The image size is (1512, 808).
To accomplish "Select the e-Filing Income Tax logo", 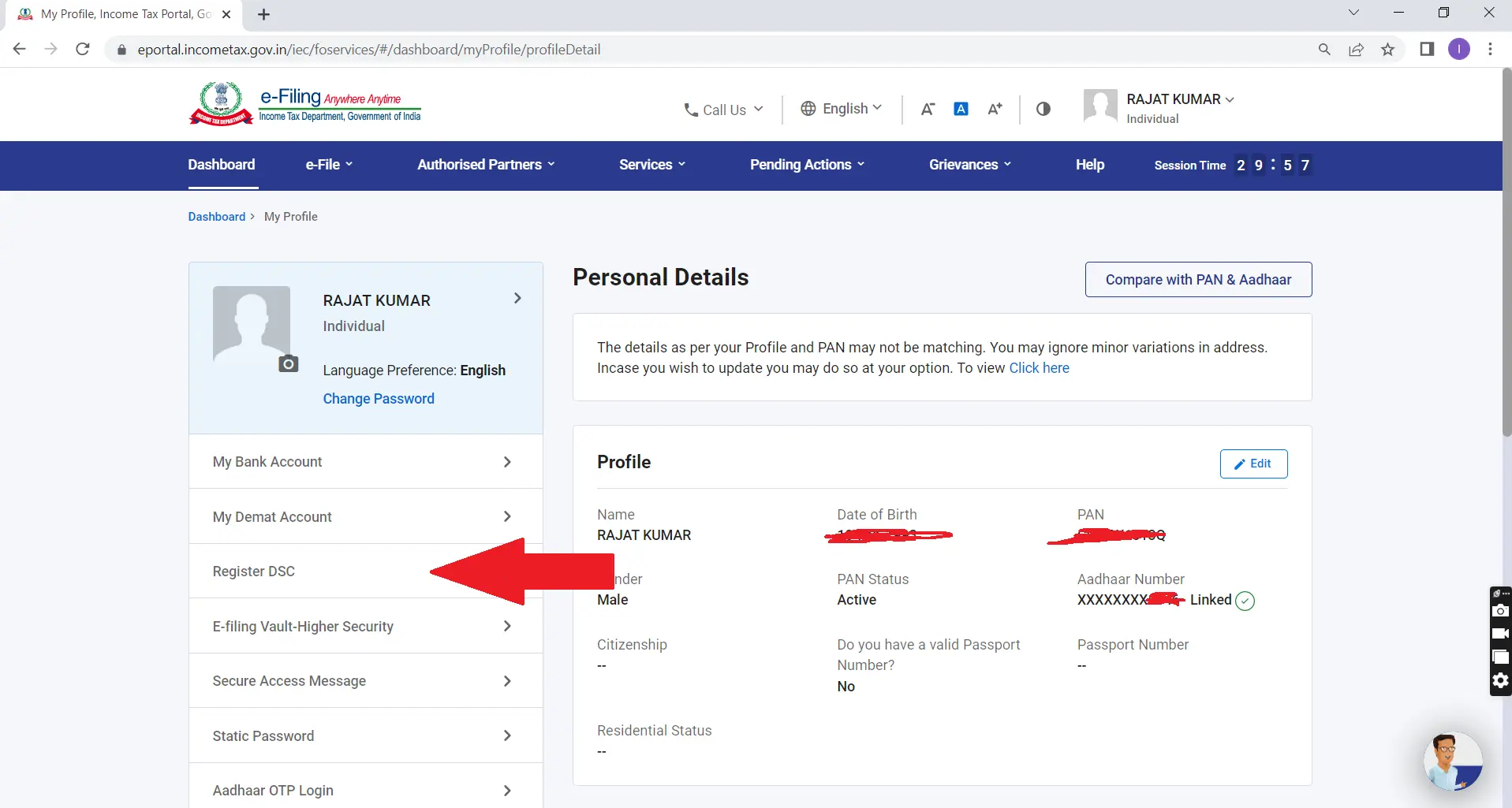I will (304, 103).
